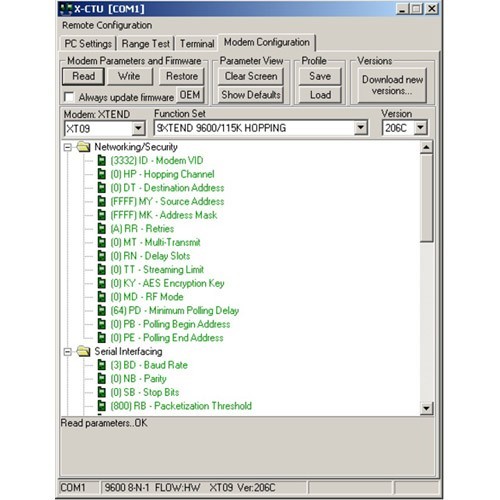Click the scroll down arrow of parameter list

coord(427,408)
